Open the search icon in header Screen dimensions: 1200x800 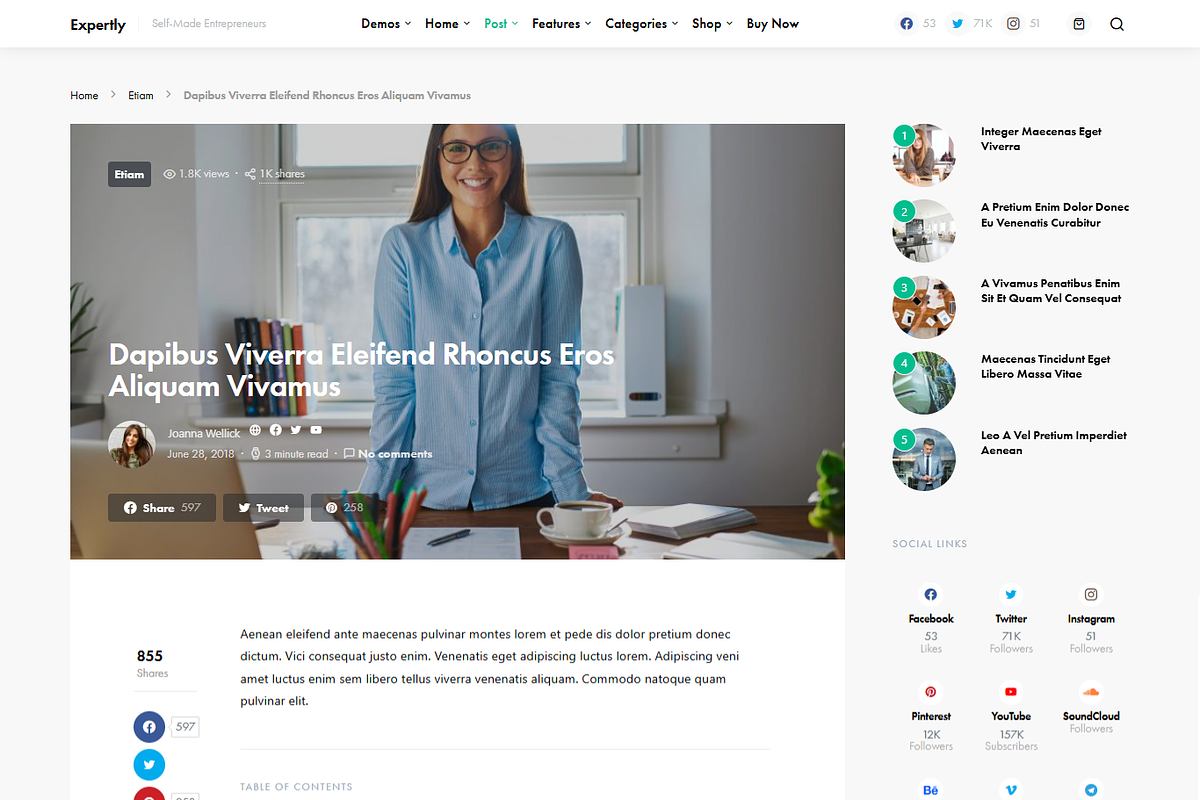pyautogui.click(x=1117, y=24)
